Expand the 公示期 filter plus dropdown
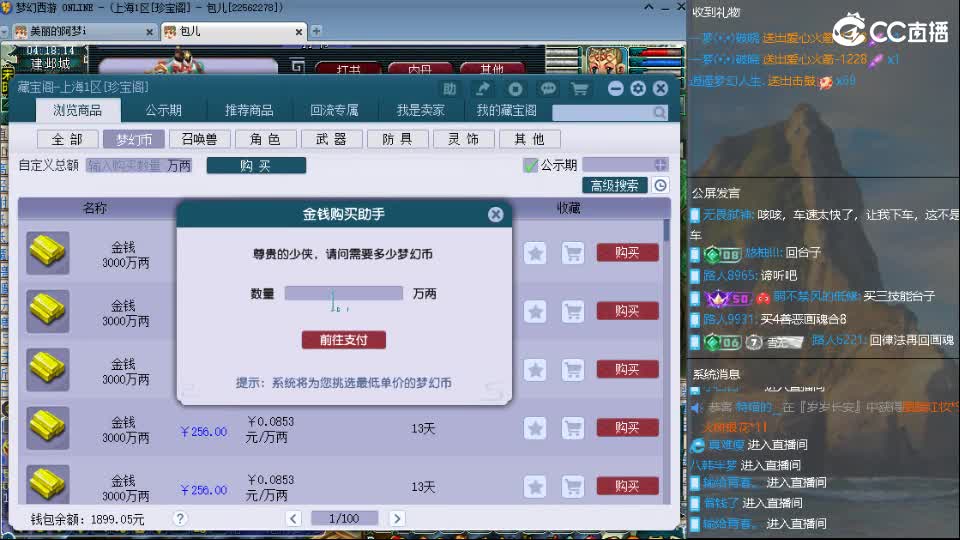 [660, 165]
